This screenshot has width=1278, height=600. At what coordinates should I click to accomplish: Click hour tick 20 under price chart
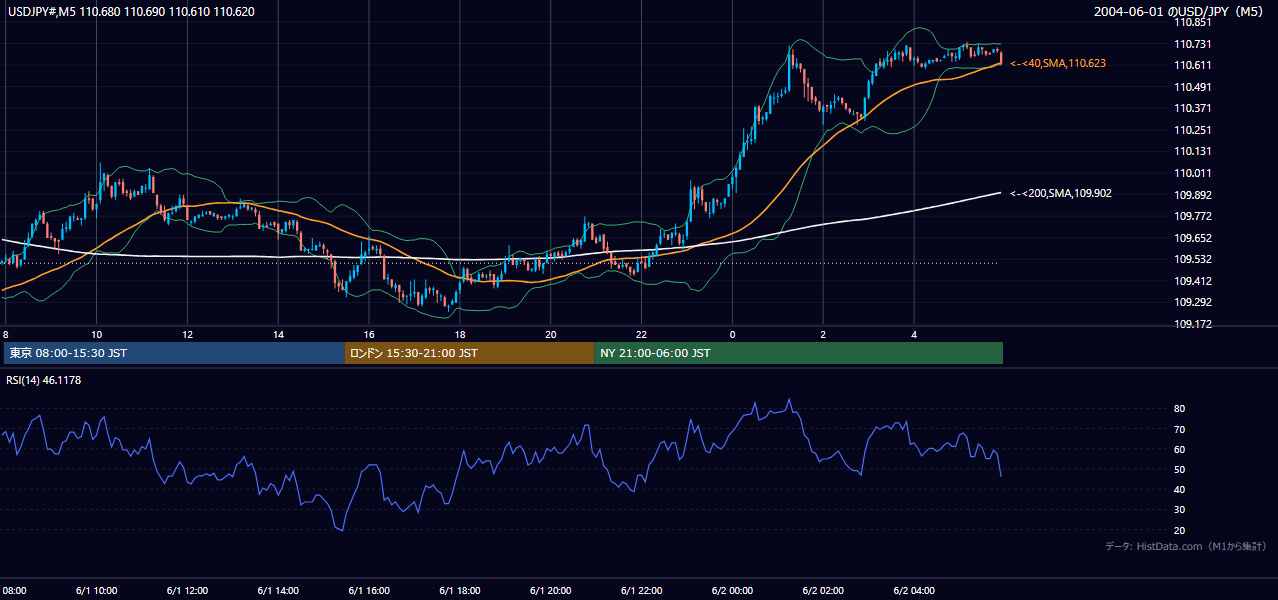pos(551,334)
